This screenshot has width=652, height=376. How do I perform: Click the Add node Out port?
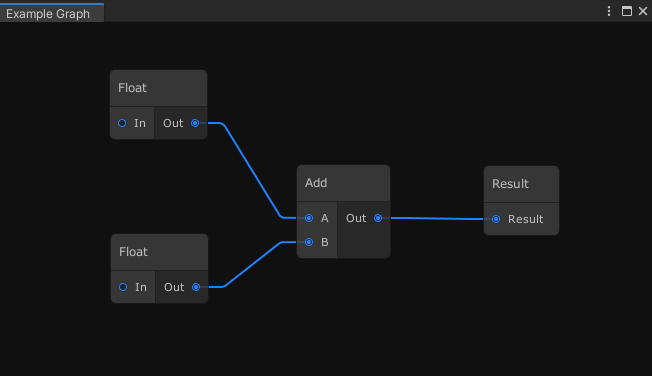coord(378,218)
